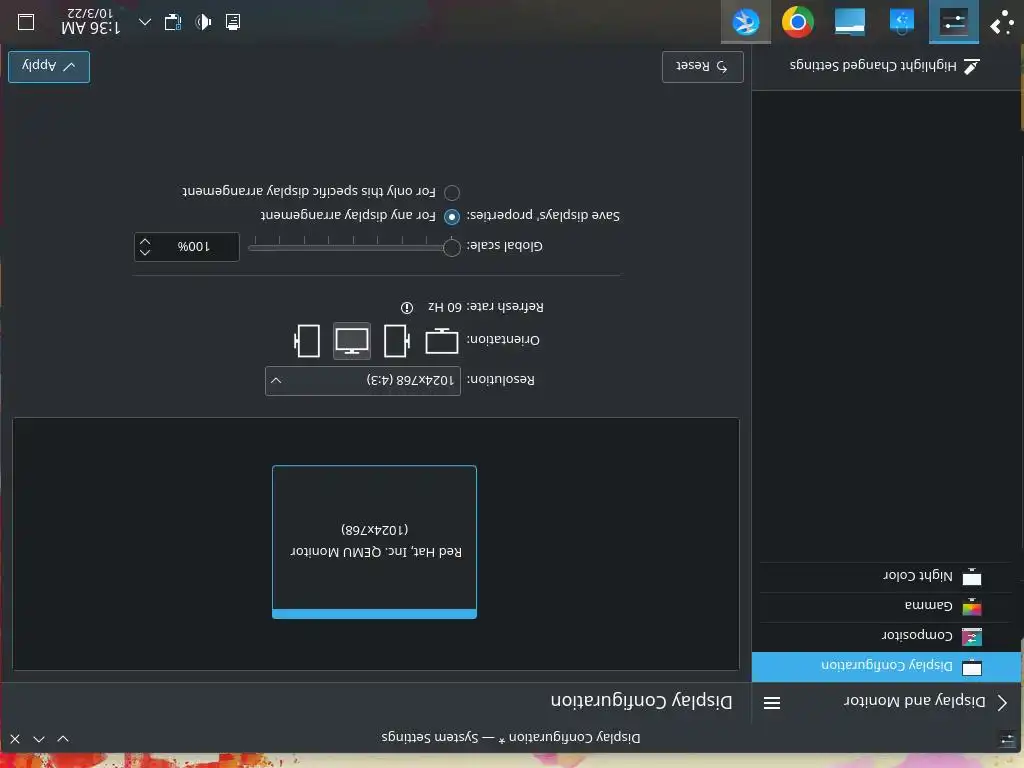Select the highlighted upside-down orientation icon

(352, 340)
